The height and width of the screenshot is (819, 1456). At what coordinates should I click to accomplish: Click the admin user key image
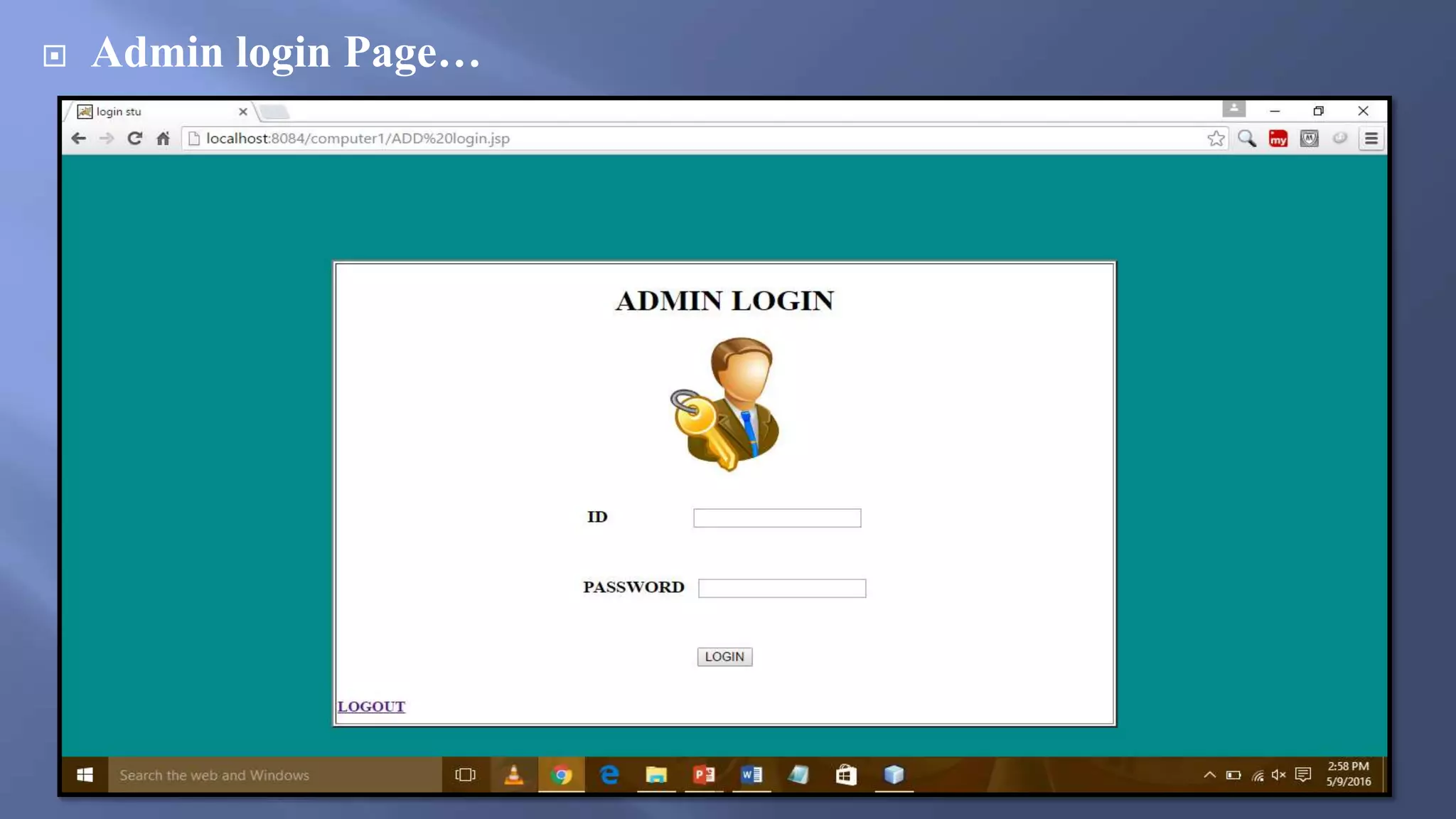(x=724, y=404)
